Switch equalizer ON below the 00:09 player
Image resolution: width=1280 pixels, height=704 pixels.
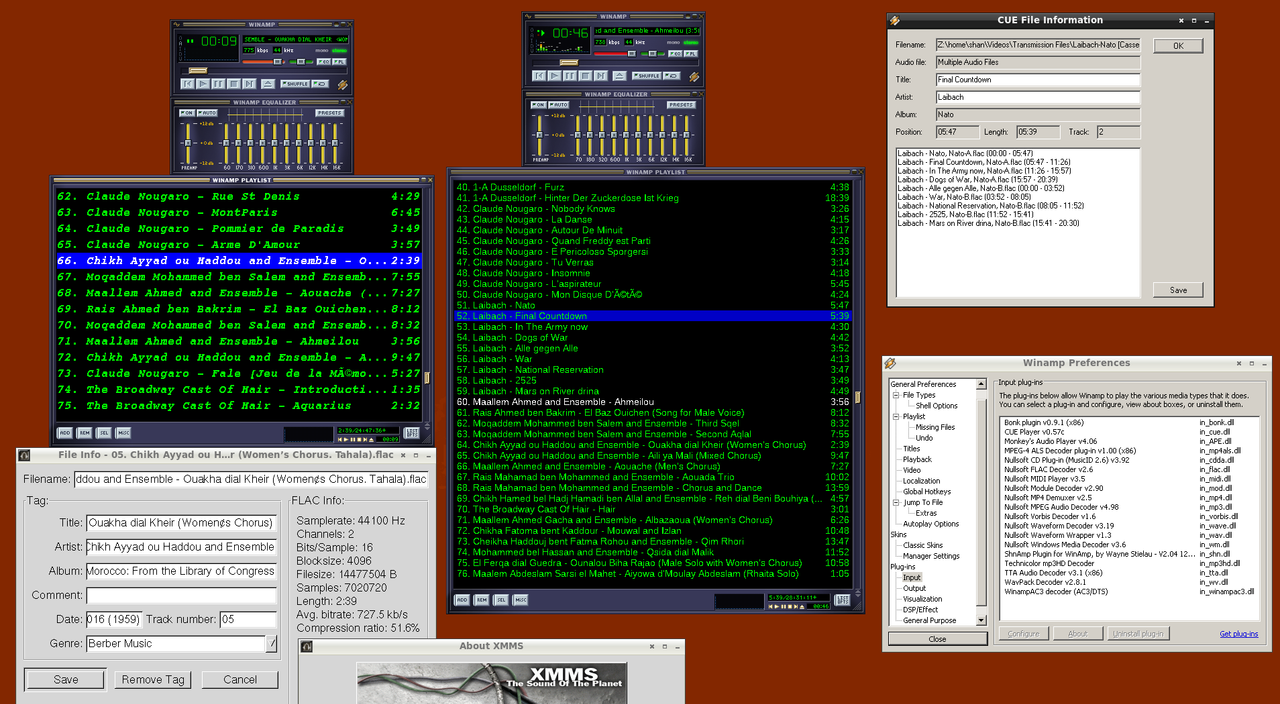187,113
